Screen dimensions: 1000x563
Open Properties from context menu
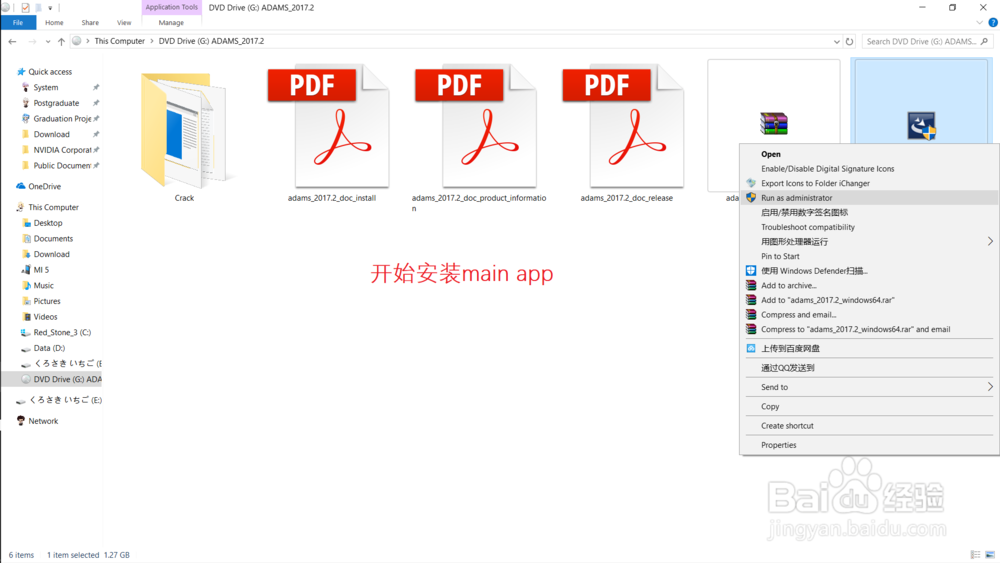pyautogui.click(x=869, y=445)
